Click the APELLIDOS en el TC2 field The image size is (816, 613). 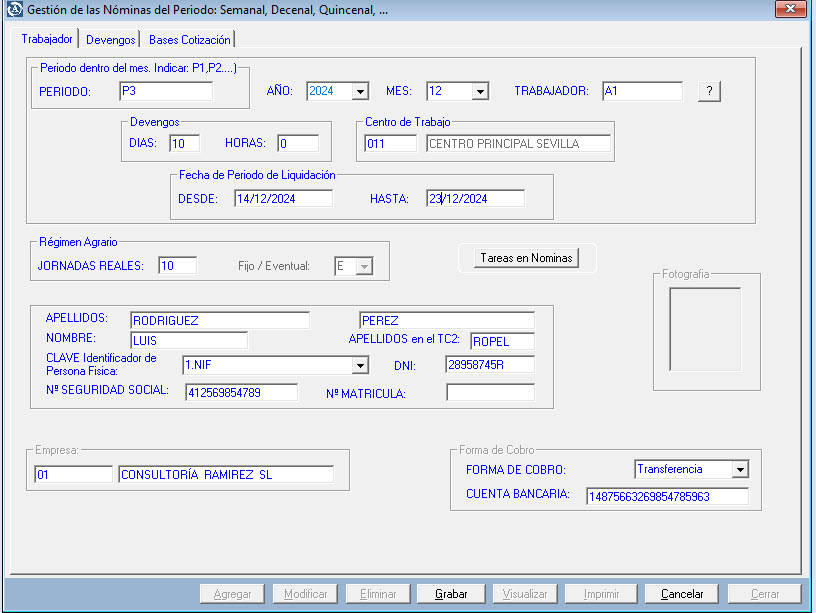coord(502,341)
